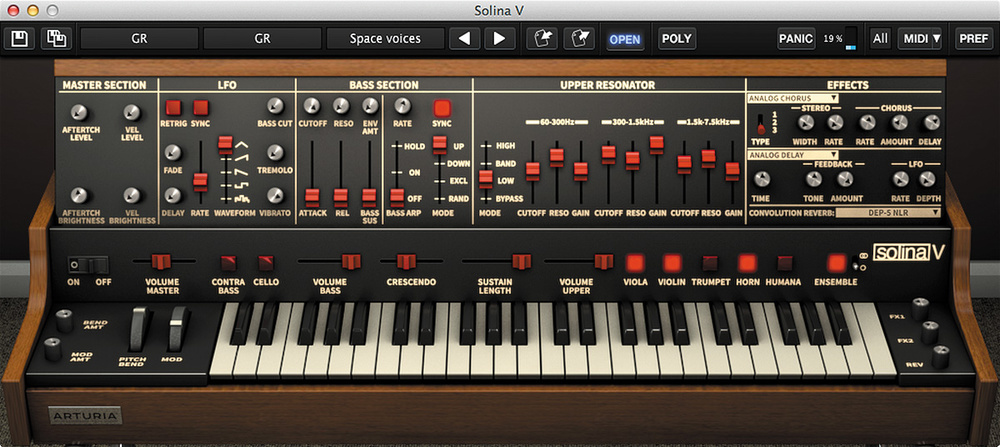Click the Bass Attack slider
Screen dimensions: 1000x447
point(312,173)
